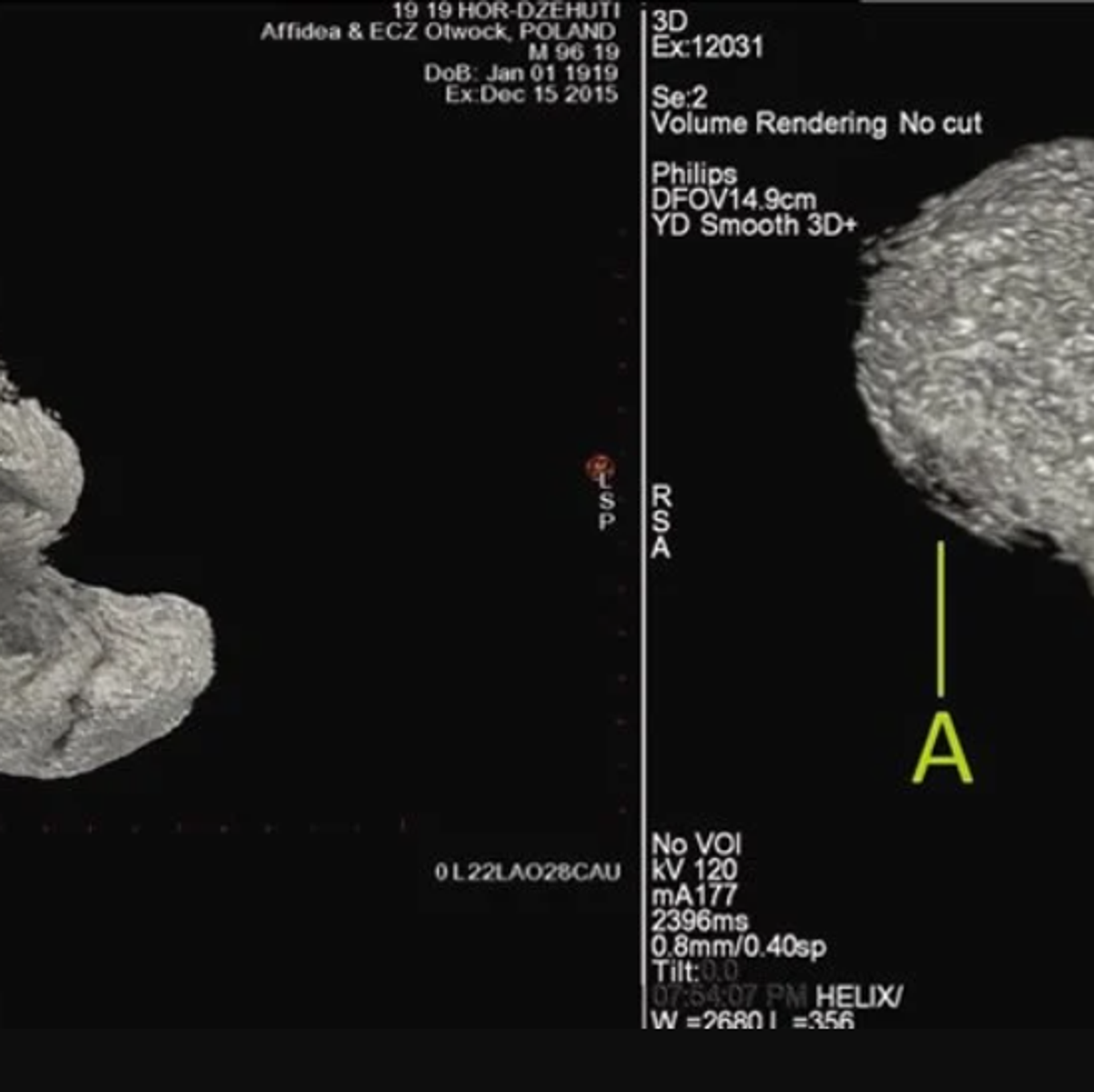
Task: Click the RSA orientation label
Action: tap(661, 522)
